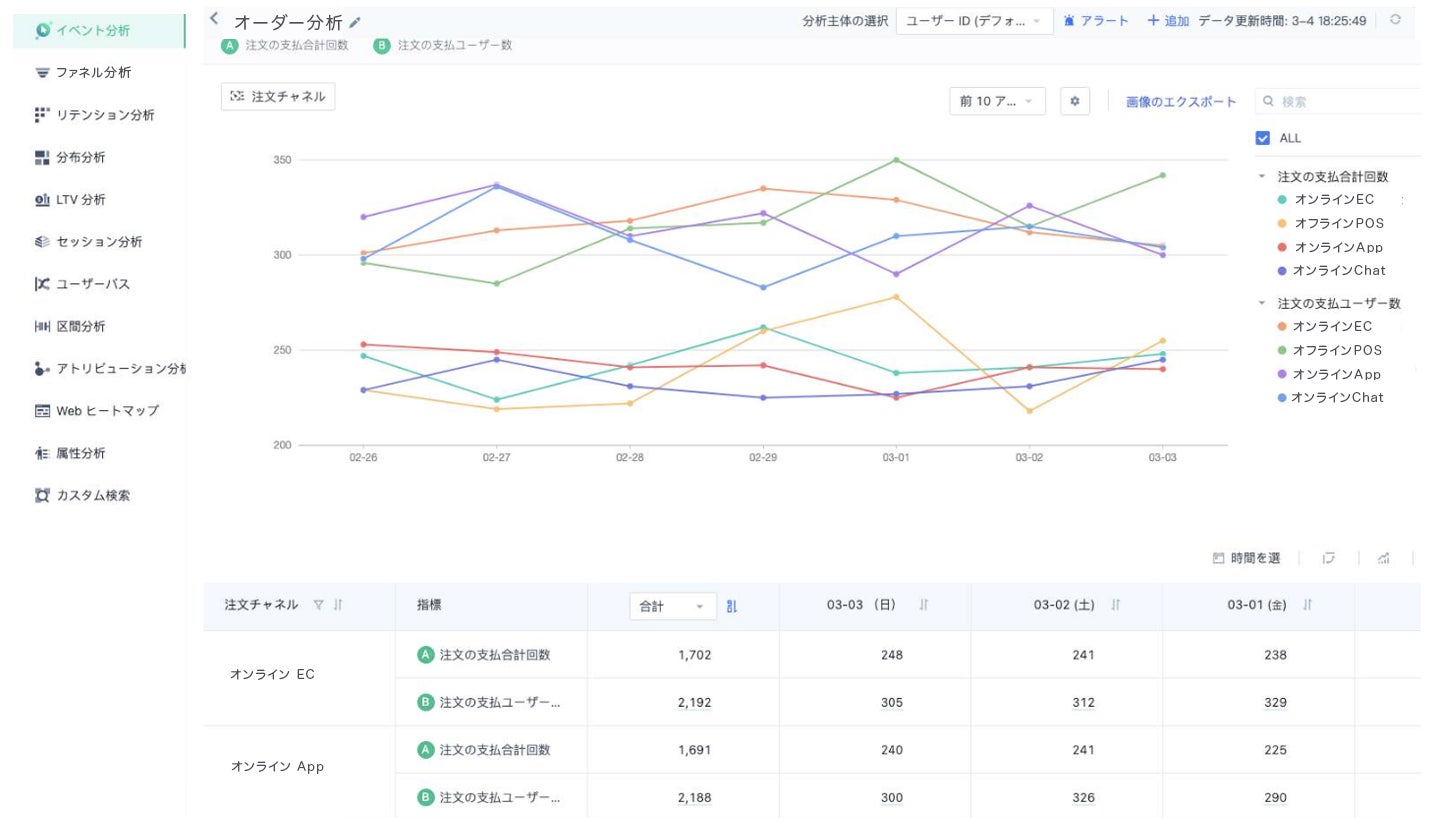This screenshot has width=1434, height=832.
Task: Open the ユーザー ID analysis subject dropdown
Action: click(974, 21)
